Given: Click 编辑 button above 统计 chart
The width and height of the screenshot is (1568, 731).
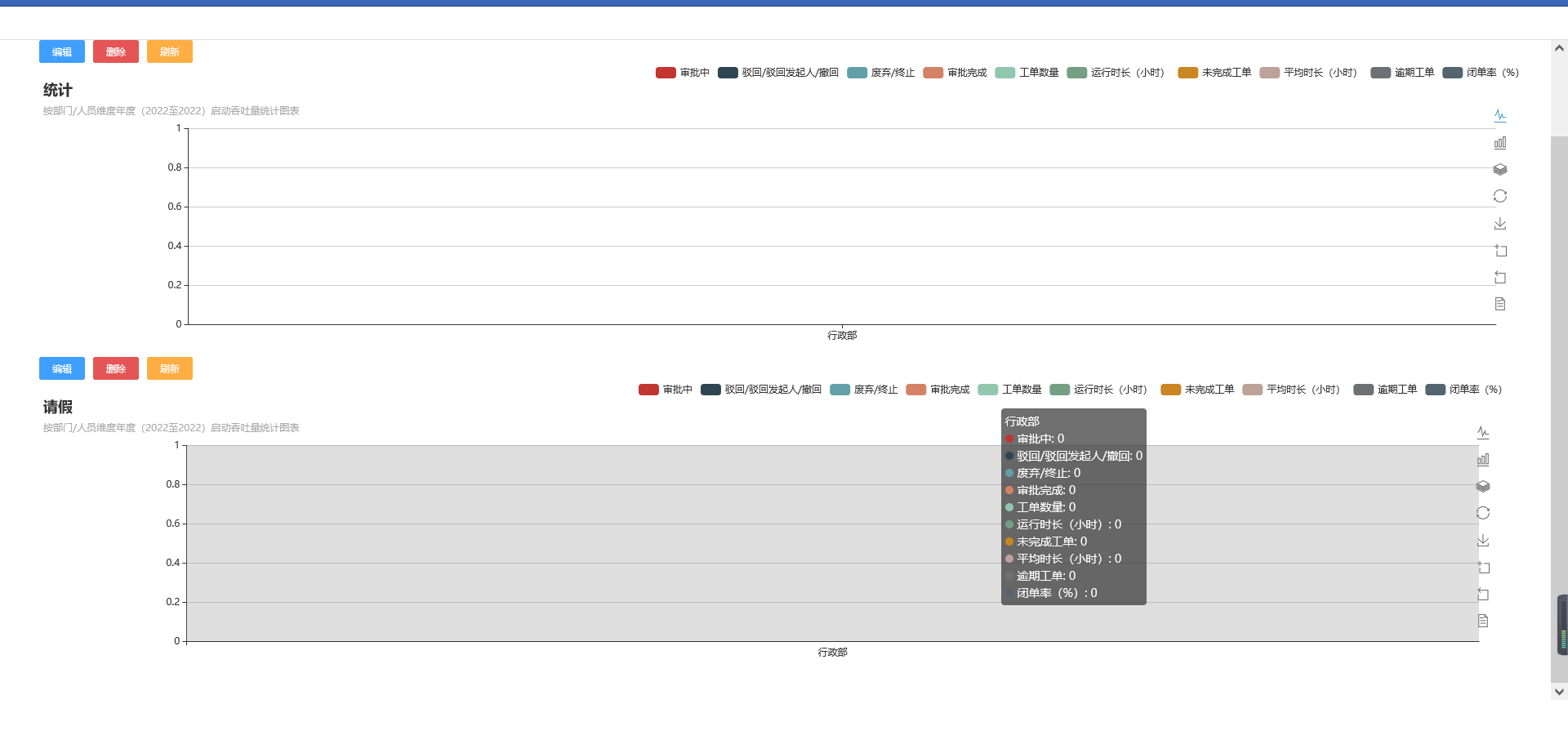Looking at the screenshot, I should (x=62, y=51).
